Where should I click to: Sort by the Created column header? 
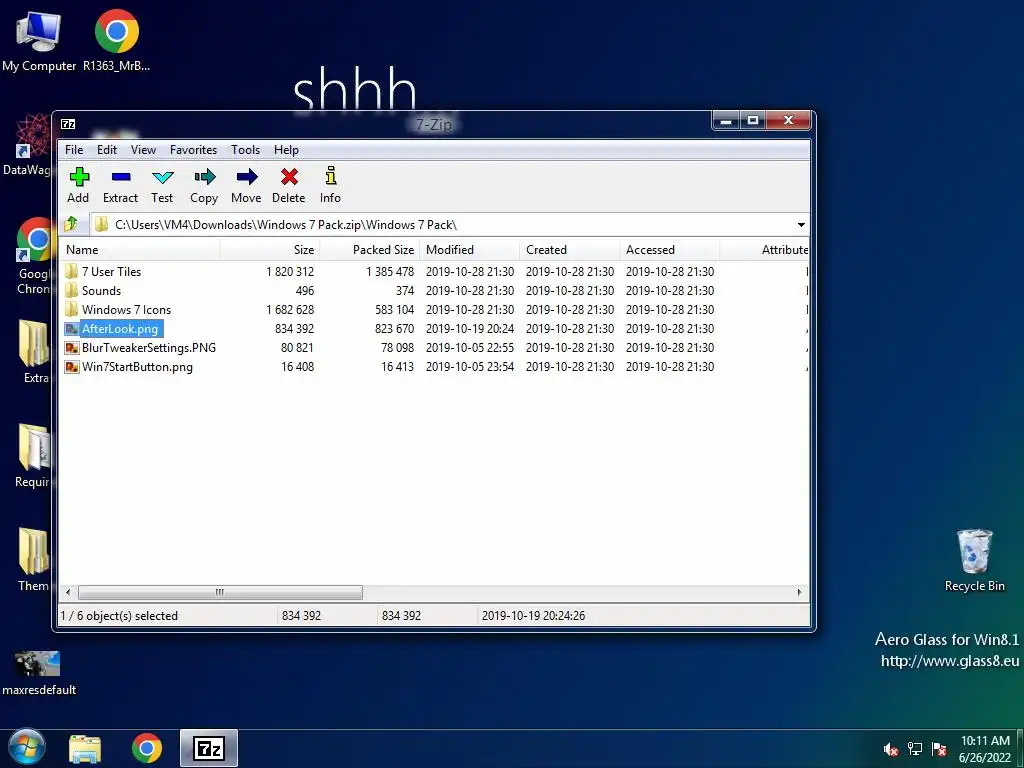[569, 249]
